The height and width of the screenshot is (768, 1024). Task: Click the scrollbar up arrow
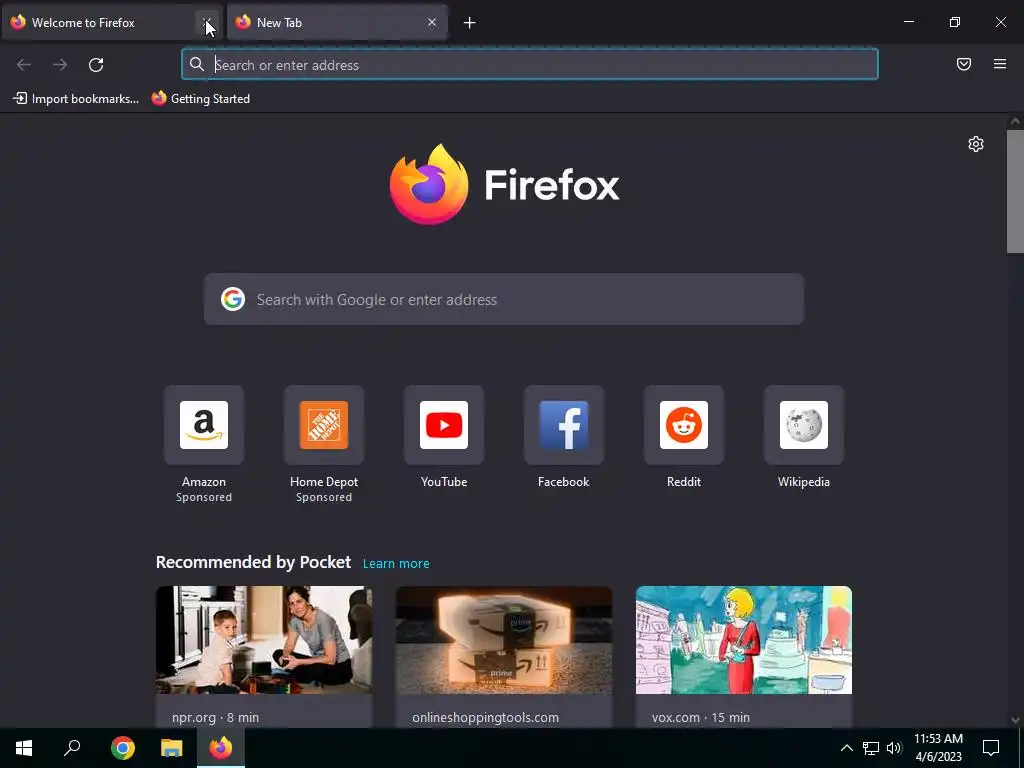(1015, 121)
